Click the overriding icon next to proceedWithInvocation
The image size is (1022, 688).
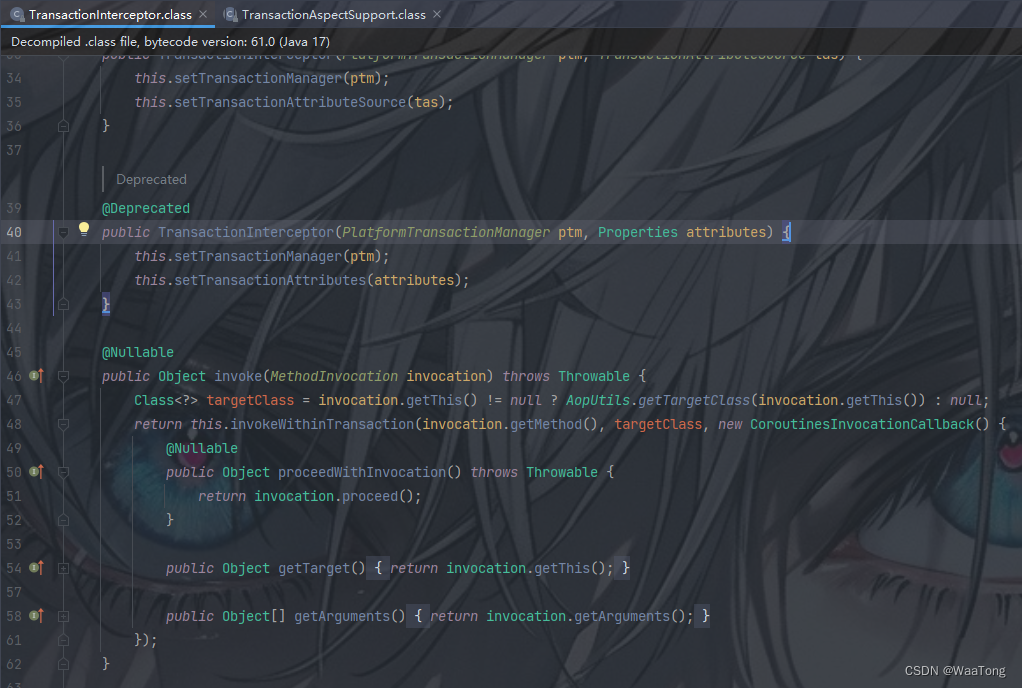pos(35,471)
